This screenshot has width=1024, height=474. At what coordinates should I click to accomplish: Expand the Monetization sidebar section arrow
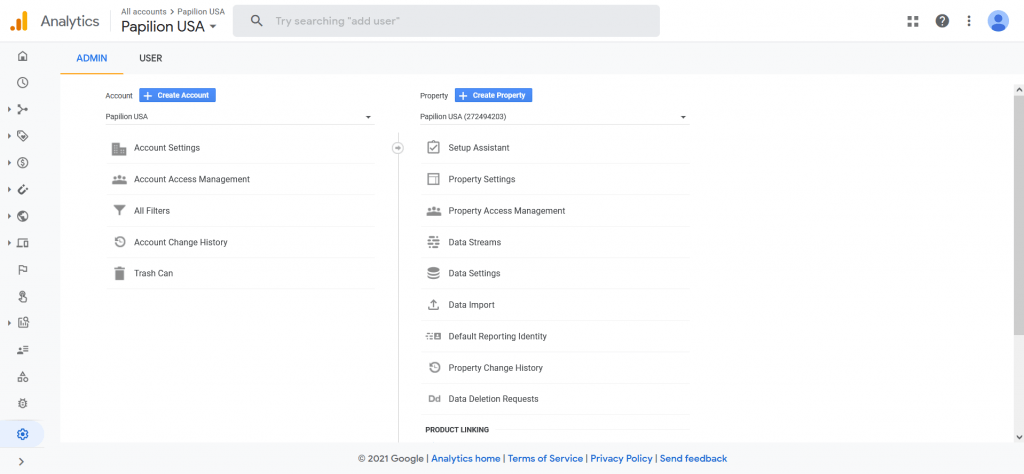[10, 163]
